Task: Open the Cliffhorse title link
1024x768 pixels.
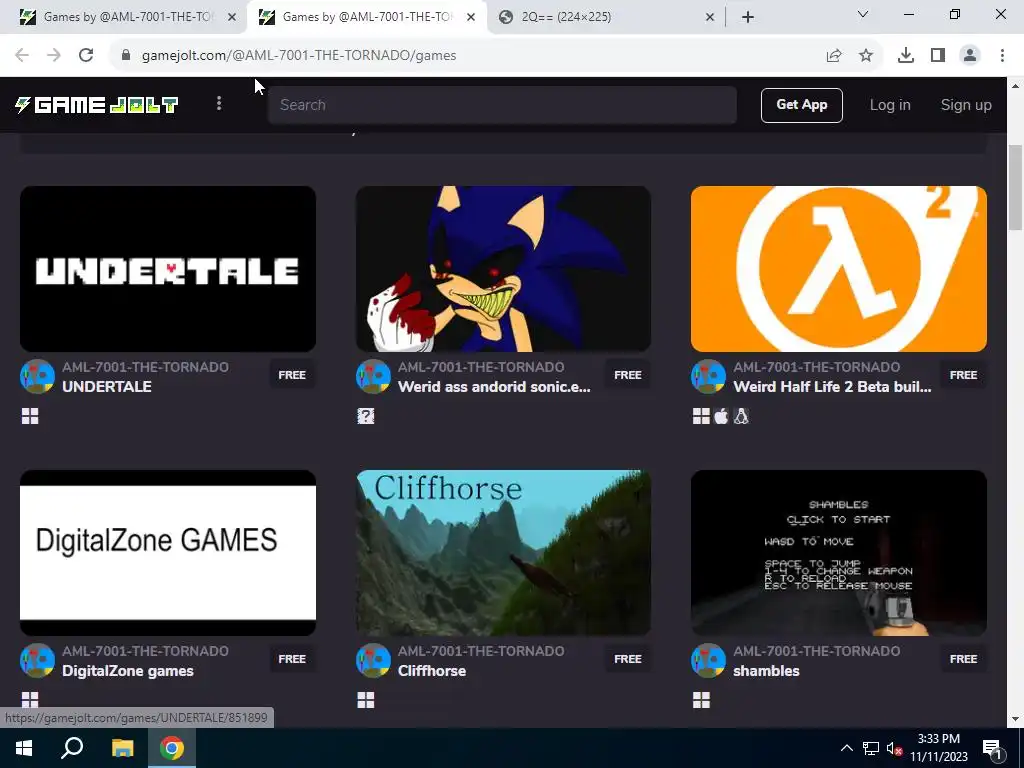Action: coord(432,671)
